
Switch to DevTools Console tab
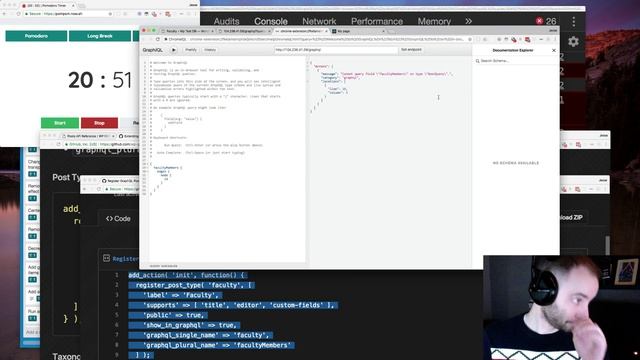271,21
